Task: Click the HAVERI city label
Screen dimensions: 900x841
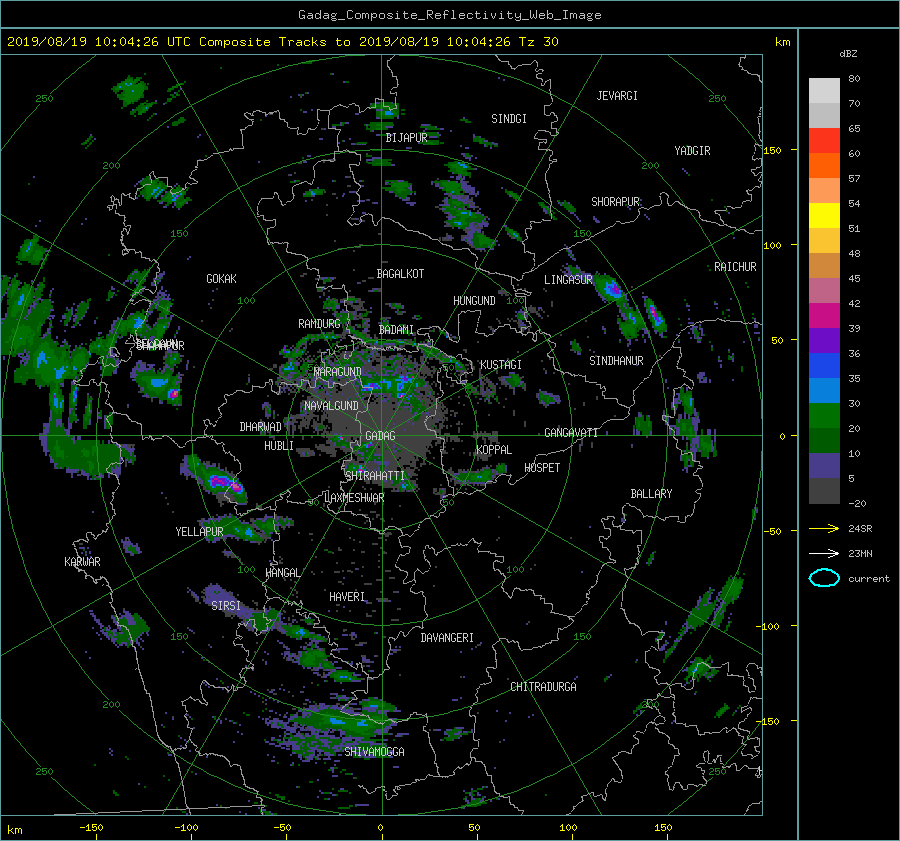Action: 347,597
